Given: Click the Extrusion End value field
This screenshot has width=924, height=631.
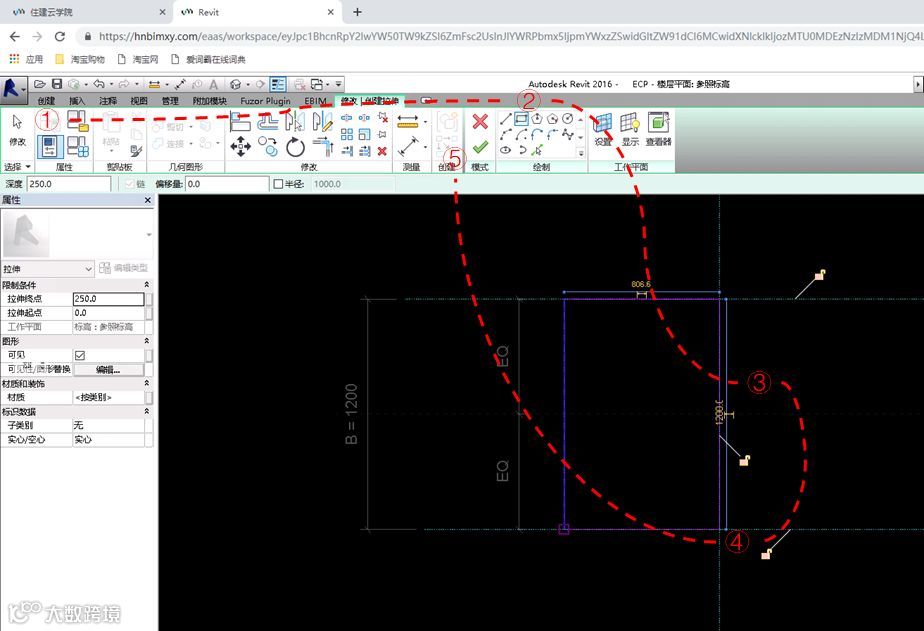Looking at the screenshot, I should (x=108, y=299).
